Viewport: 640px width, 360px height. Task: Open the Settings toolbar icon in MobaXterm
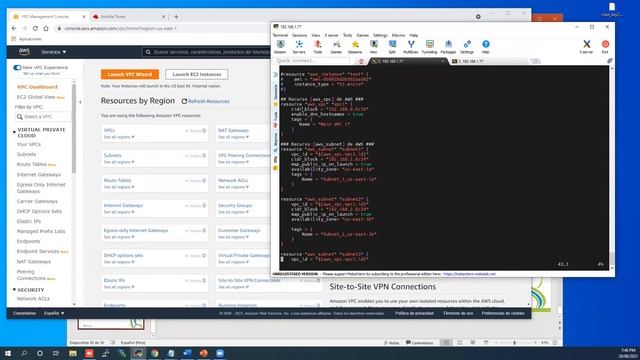coord(467,47)
